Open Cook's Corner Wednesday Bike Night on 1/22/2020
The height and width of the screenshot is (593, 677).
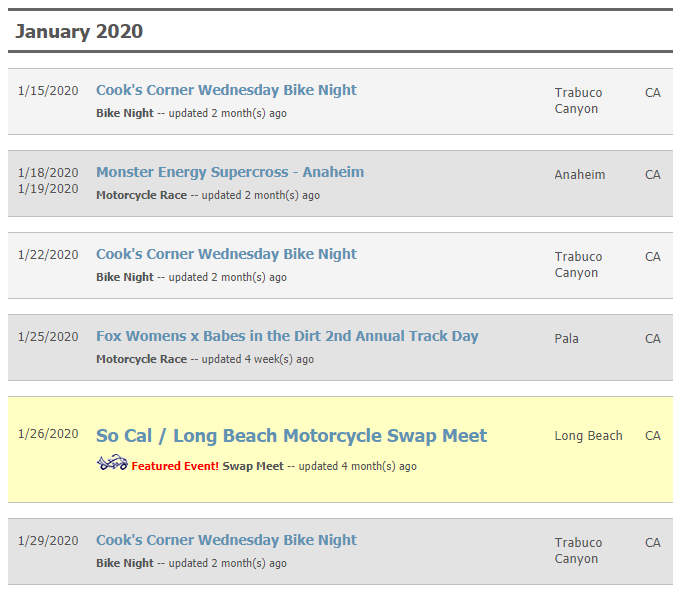[x=226, y=254]
